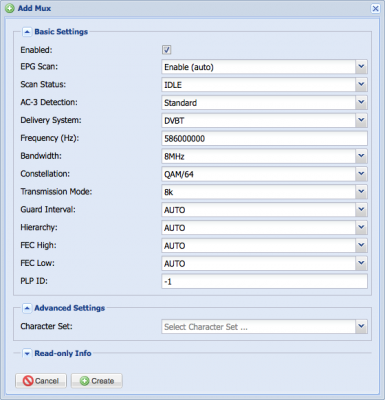Open the AC-3 Detection dropdown arrow
This screenshot has width=385, height=400.
tap(361, 102)
